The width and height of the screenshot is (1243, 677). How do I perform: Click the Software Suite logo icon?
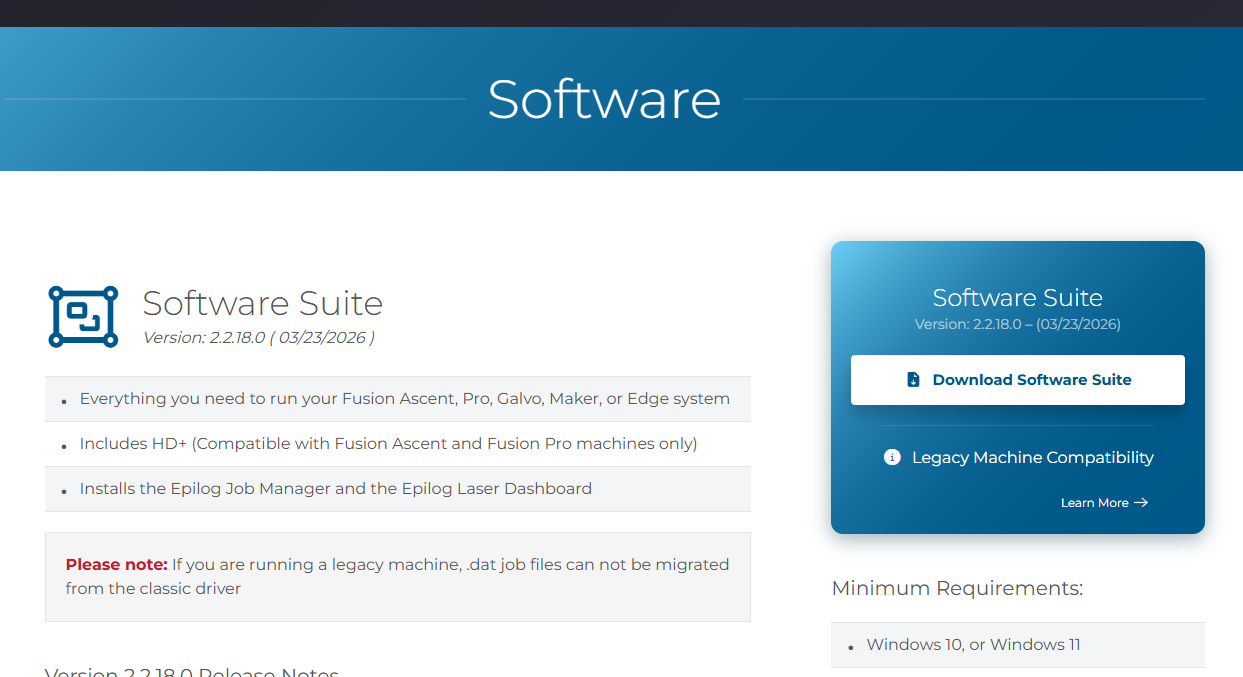[x=81, y=316]
